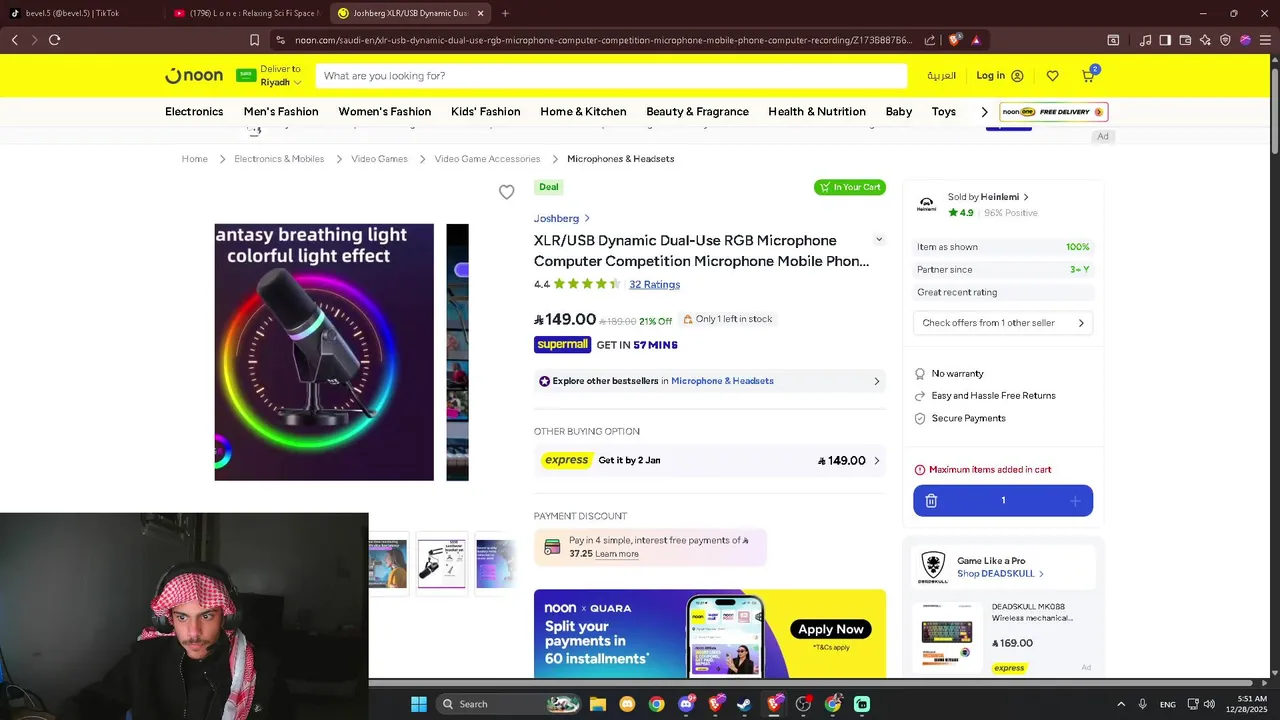Screen dimensions: 1280x720
Task: Open the shopping cart icon
Action: 1088,76
